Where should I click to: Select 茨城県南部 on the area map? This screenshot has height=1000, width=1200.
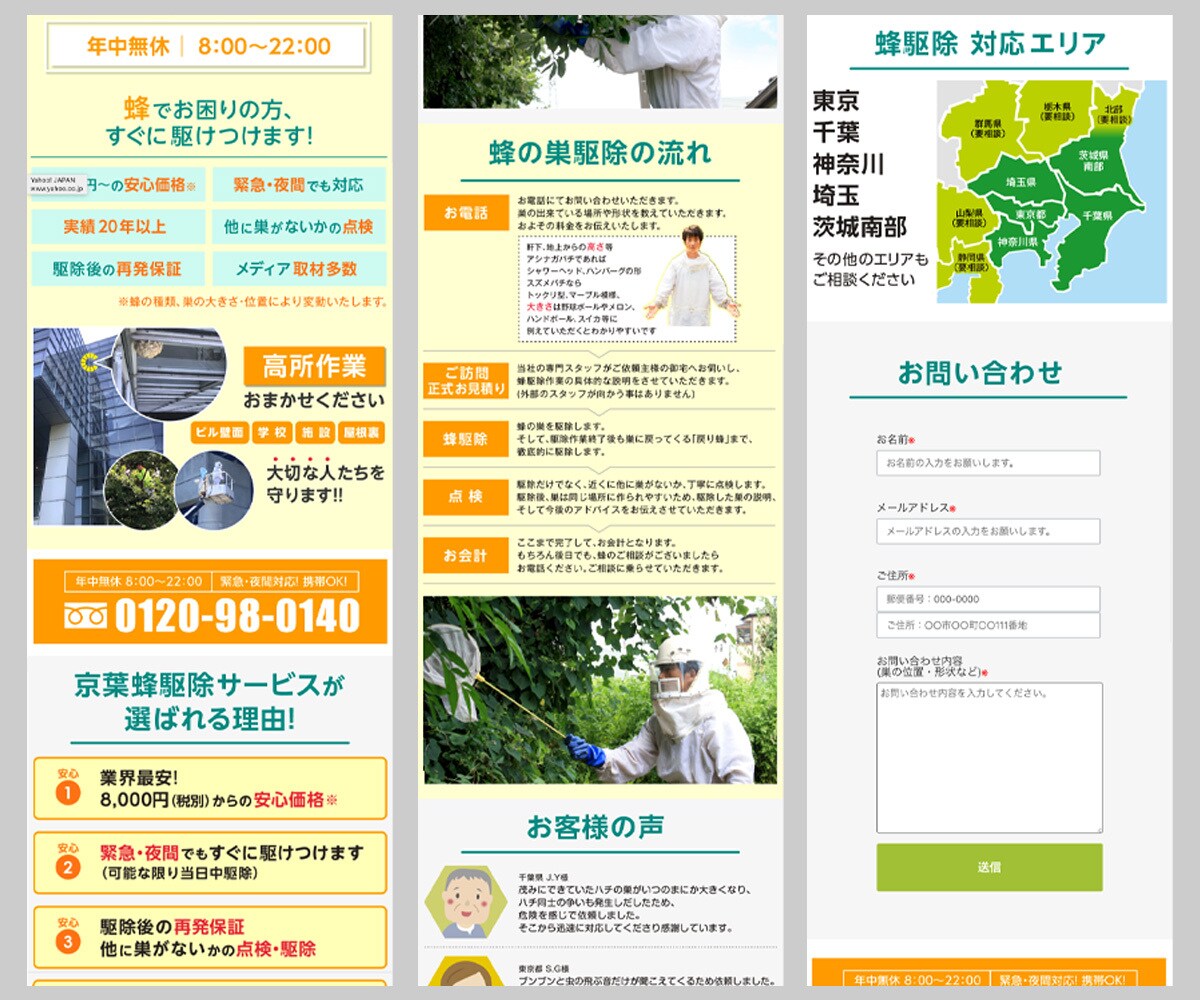click(1094, 162)
